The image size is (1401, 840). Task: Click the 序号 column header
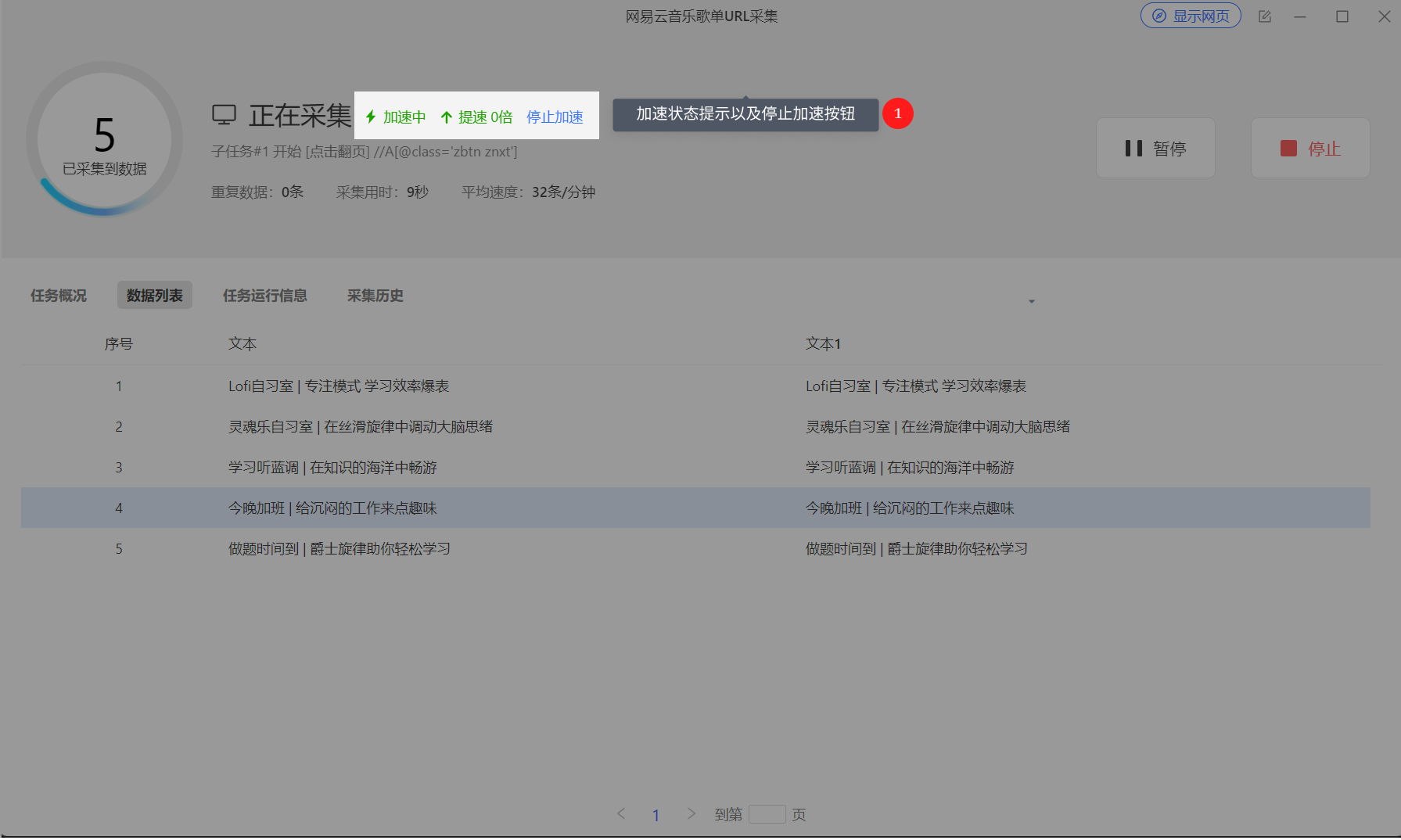(x=119, y=343)
